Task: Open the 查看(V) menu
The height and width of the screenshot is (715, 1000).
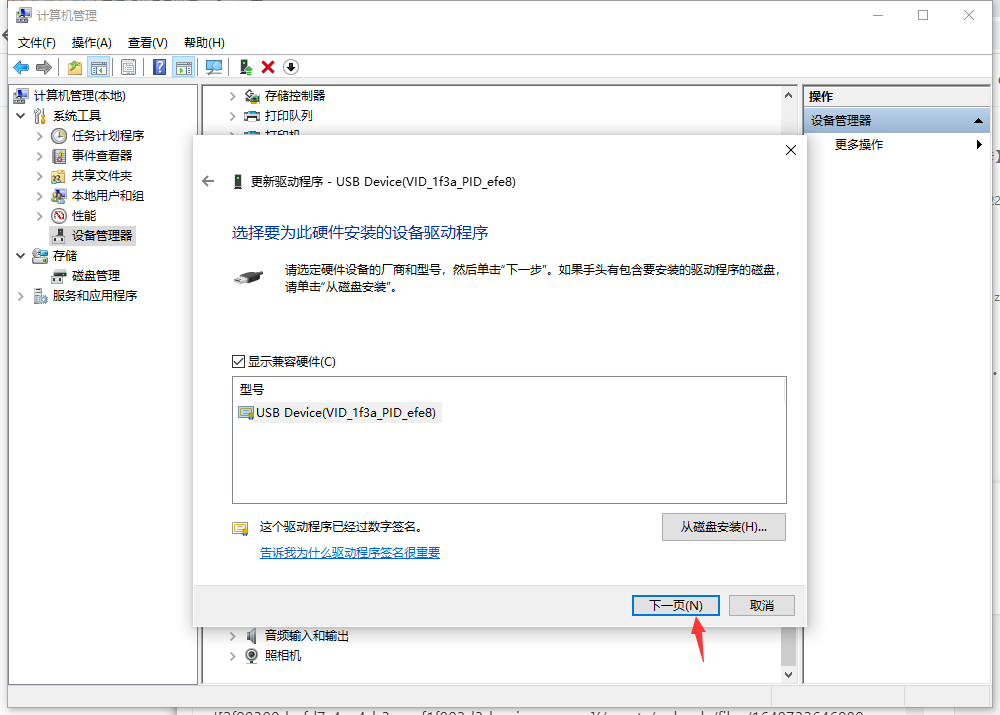Action: click(146, 42)
